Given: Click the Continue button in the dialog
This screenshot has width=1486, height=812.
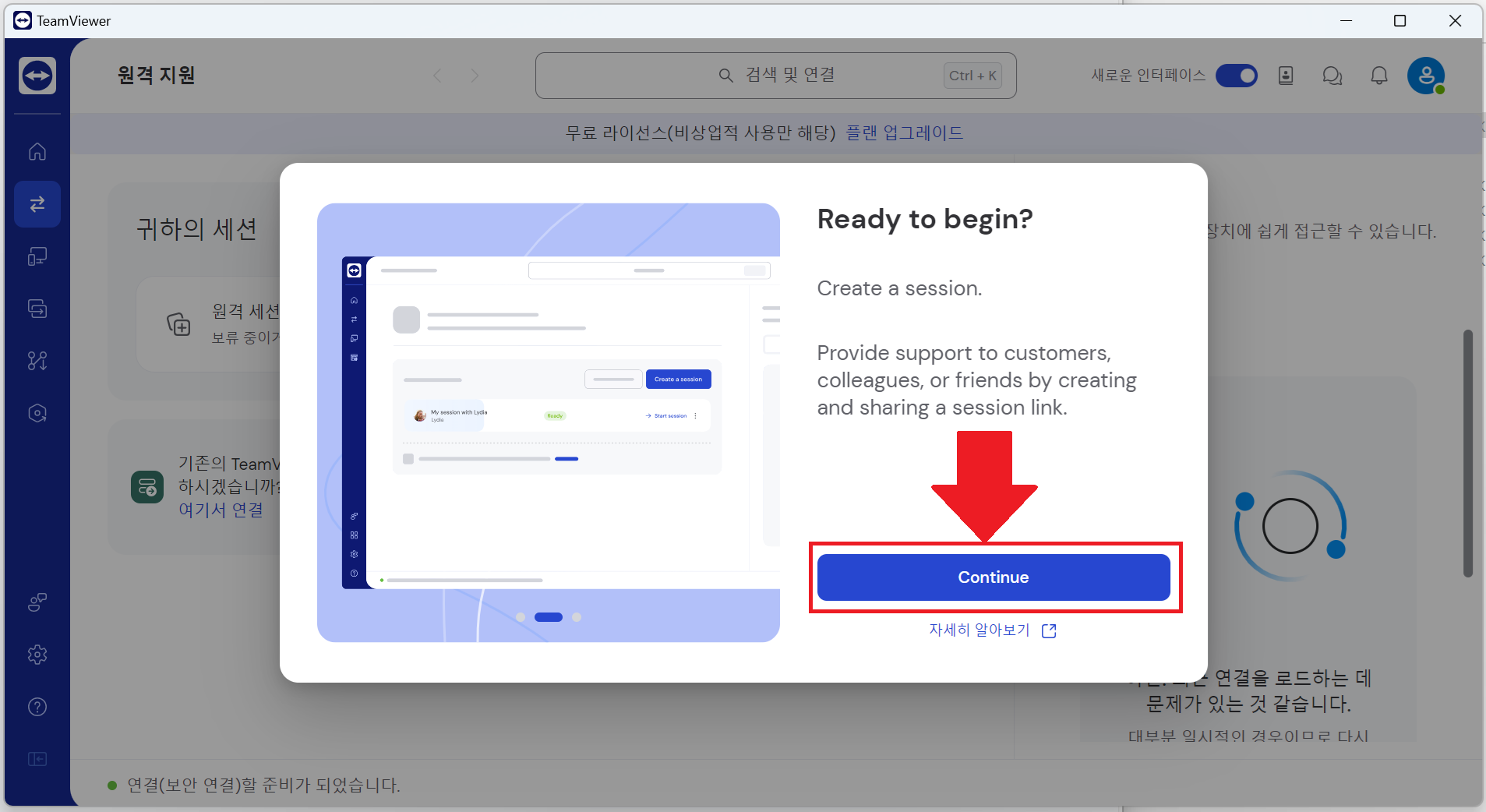Looking at the screenshot, I should coord(994,577).
